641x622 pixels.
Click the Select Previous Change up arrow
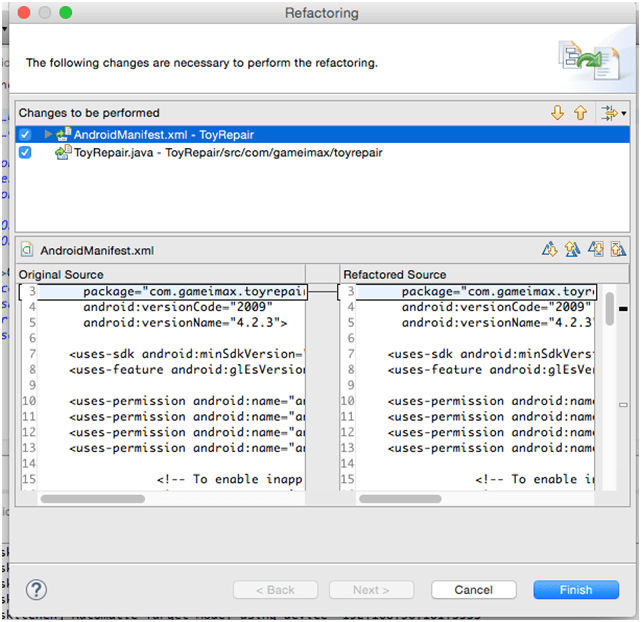[580, 114]
